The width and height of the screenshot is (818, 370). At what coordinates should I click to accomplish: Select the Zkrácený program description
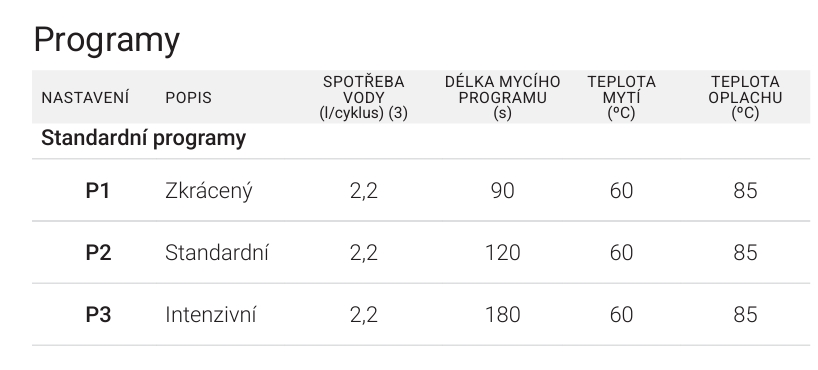pyautogui.click(x=209, y=192)
